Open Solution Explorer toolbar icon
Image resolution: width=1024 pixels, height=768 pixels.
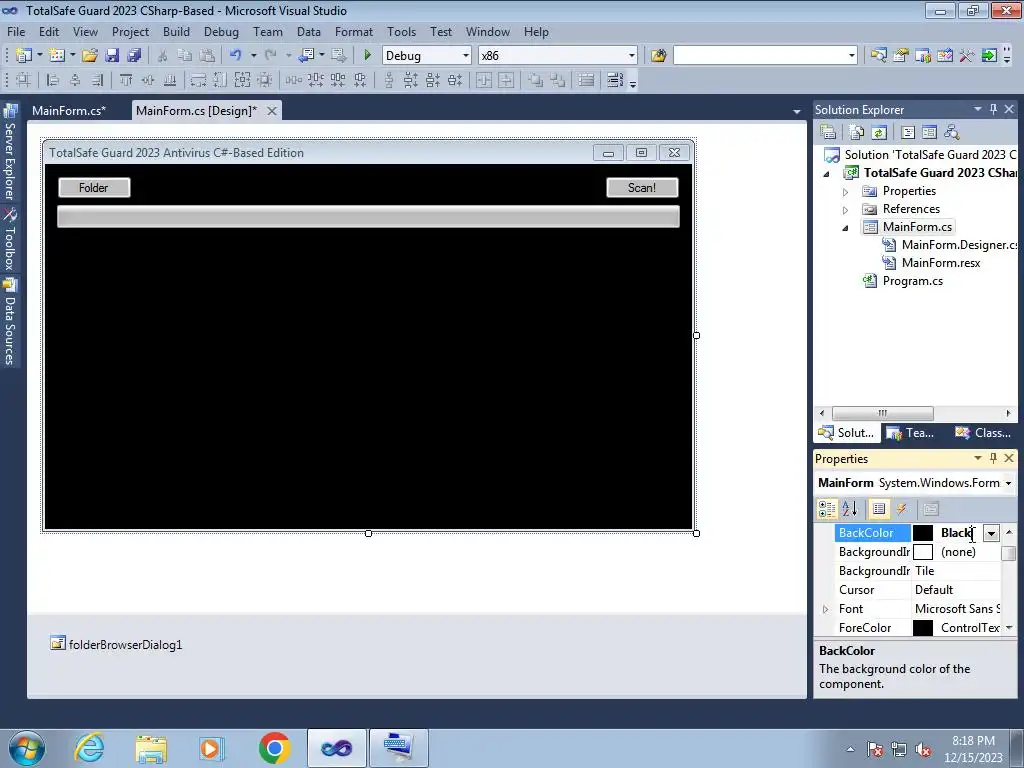(878, 56)
